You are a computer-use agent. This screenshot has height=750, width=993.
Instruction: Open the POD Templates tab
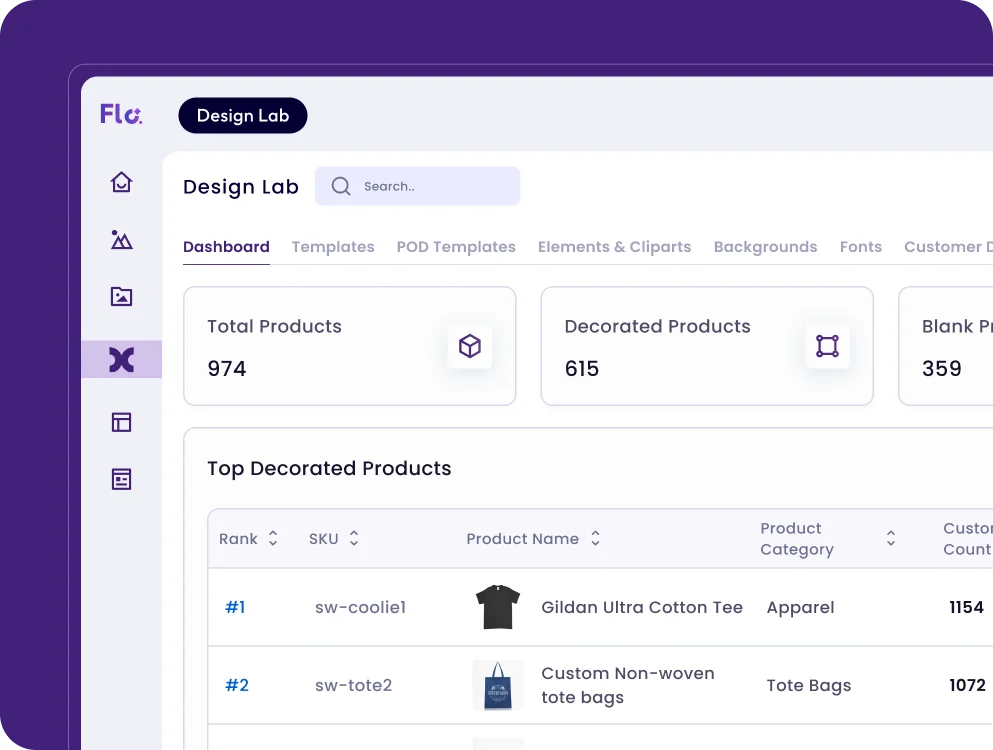(456, 246)
